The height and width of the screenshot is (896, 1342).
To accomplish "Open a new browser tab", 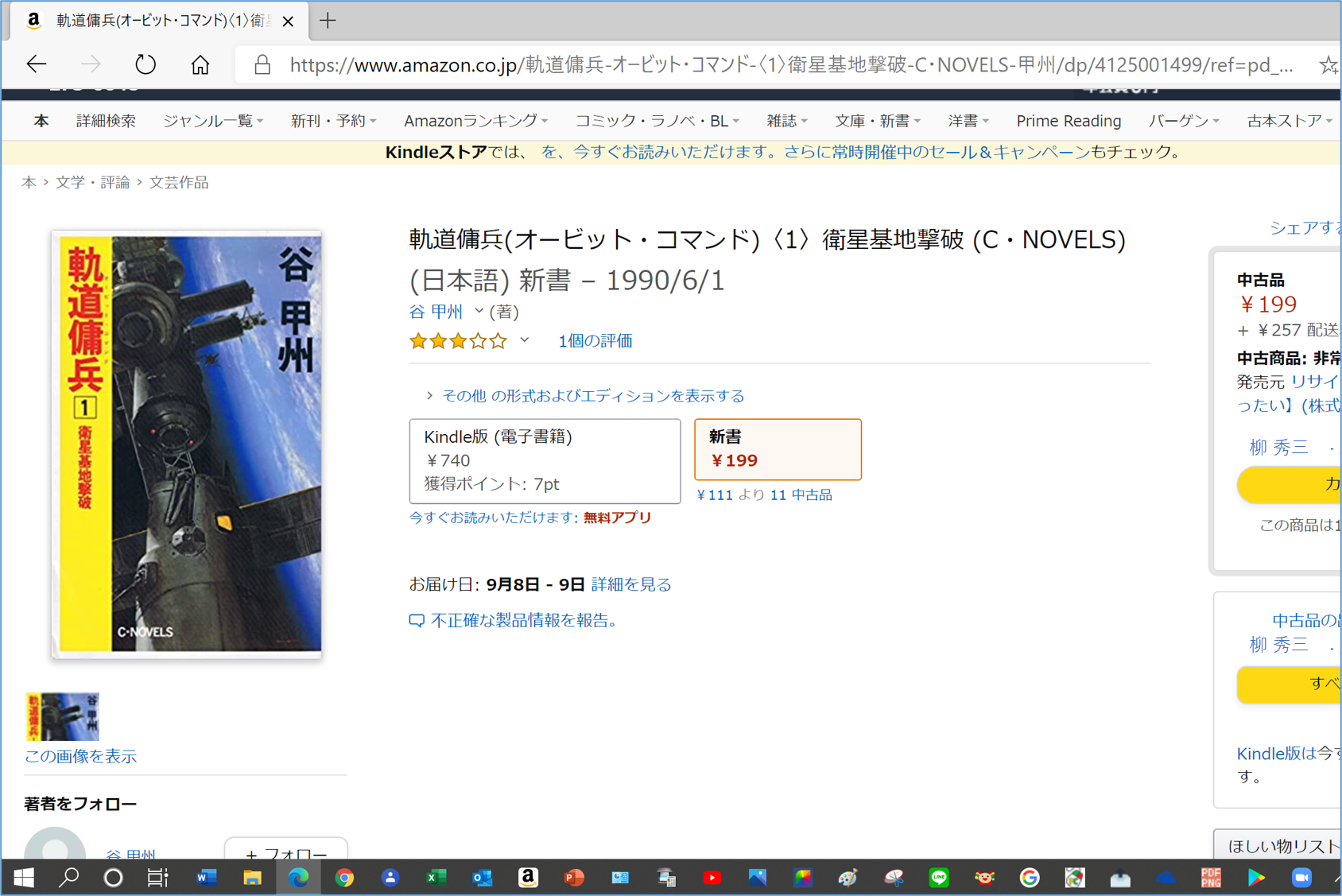I will pyautogui.click(x=328, y=21).
